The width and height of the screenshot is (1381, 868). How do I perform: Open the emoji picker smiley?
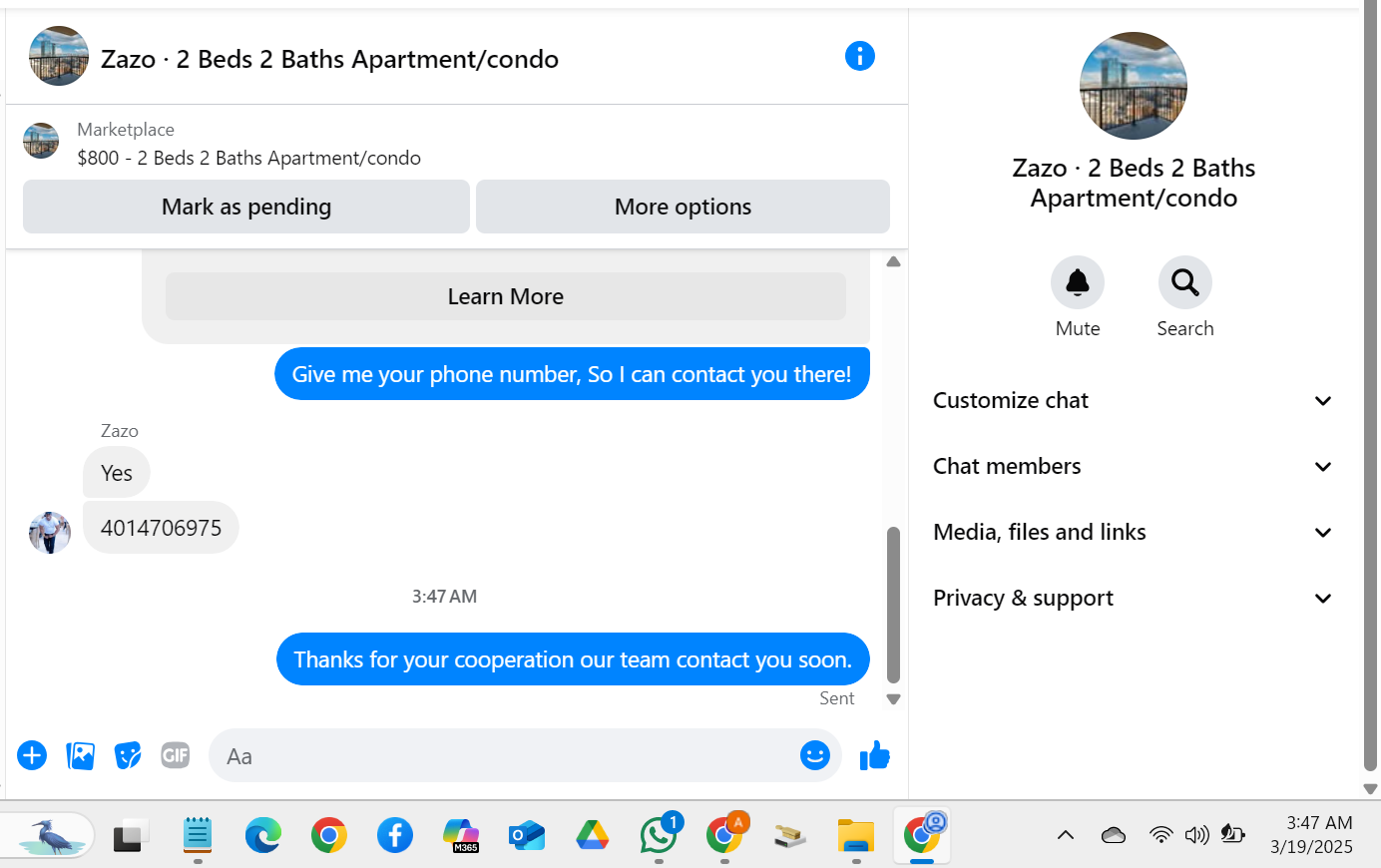pos(815,755)
